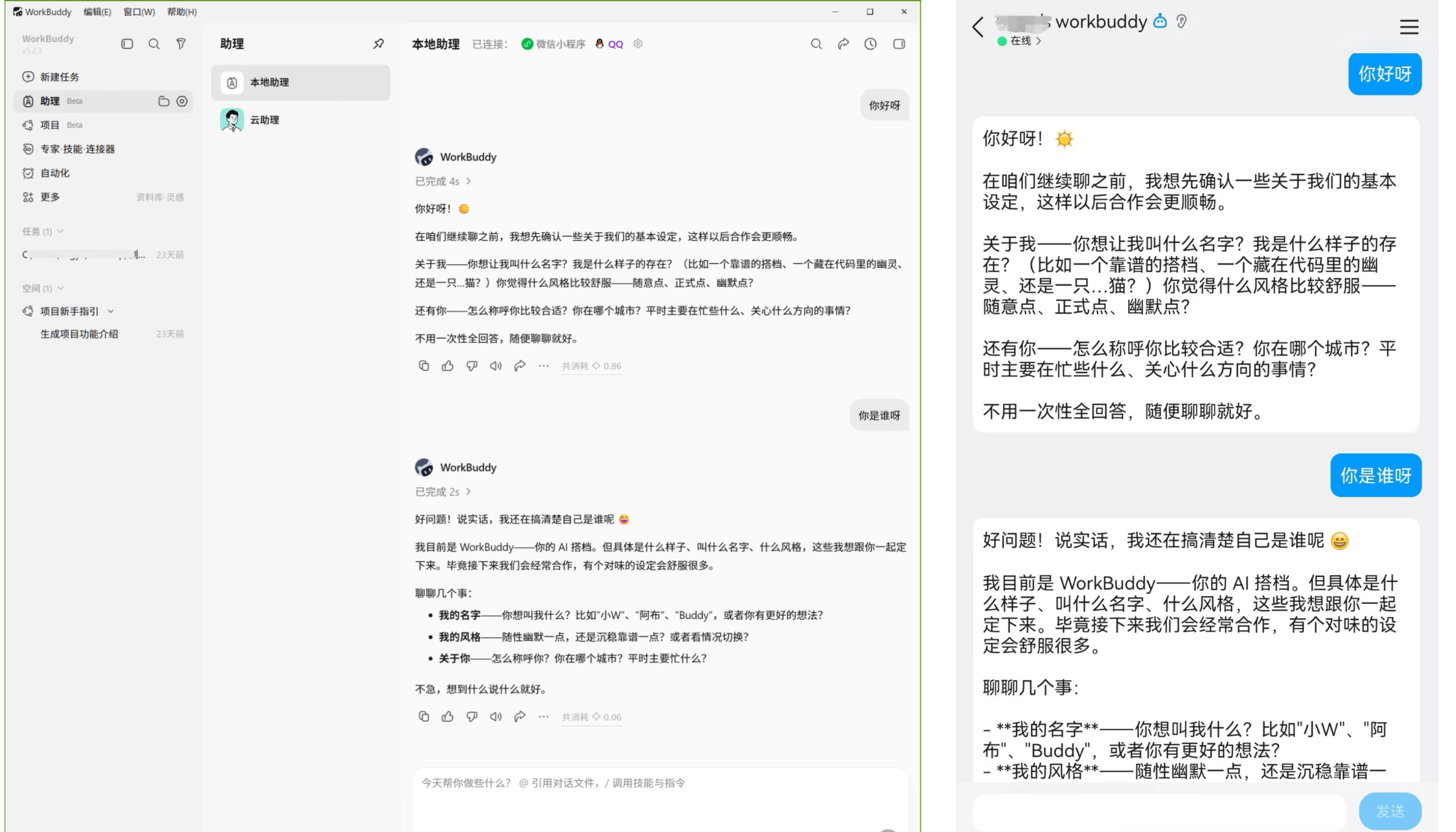Dislike the reply in the 共消耗 0.86 row
Viewport: 1456px width, 832px height.
[x=471, y=366]
